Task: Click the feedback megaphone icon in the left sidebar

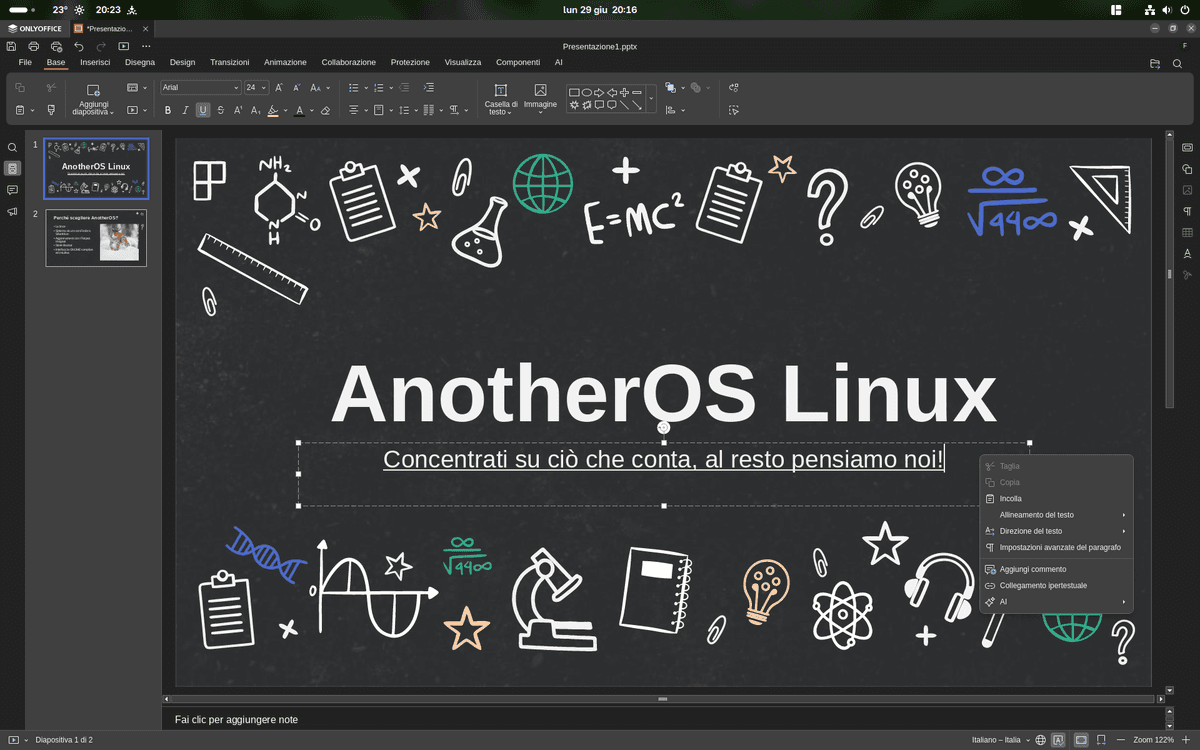Action: pyautogui.click(x=12, y=211)
